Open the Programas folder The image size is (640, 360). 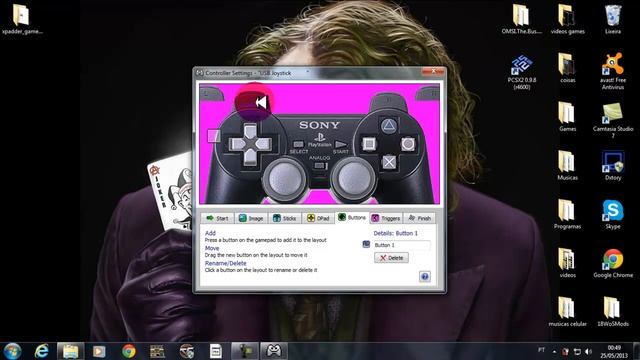[x=567, y=214]
